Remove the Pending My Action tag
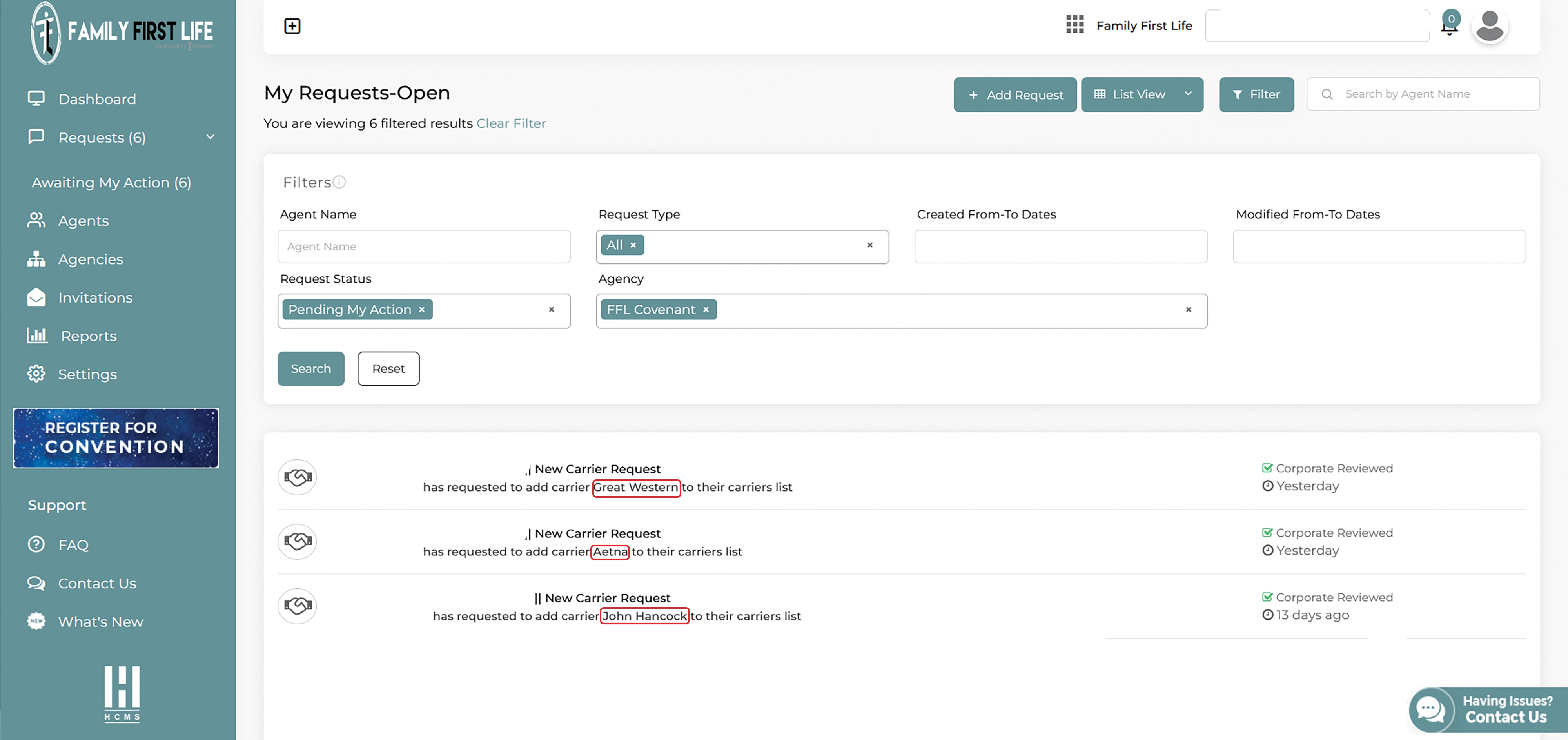 pos(421,310)
